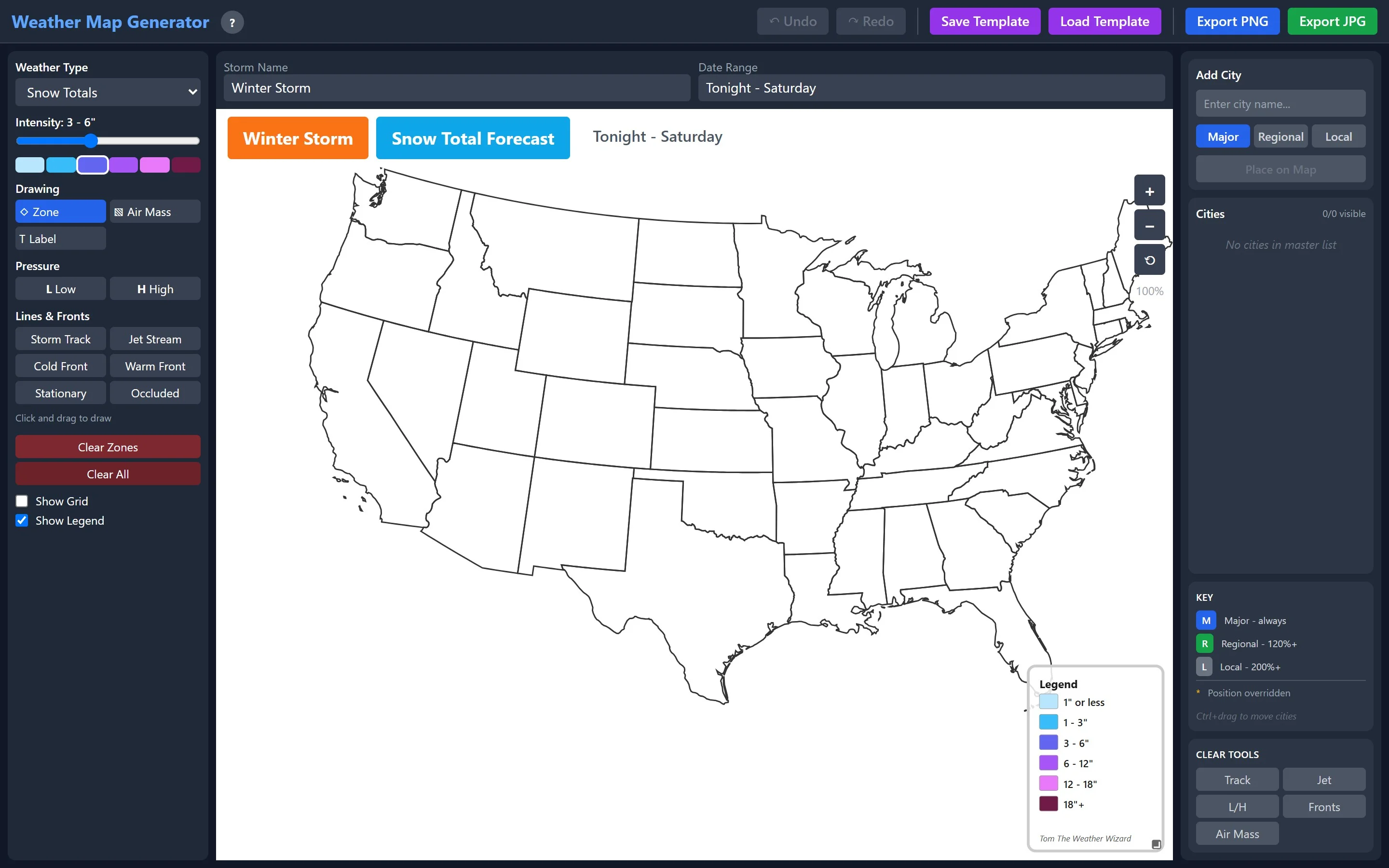1389x868 pixels.
Task: Clear L/H in Clear Tools
Action: 1237,807
